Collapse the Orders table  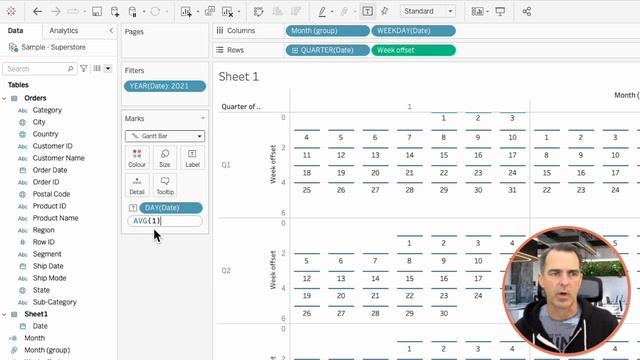(4, 98)
